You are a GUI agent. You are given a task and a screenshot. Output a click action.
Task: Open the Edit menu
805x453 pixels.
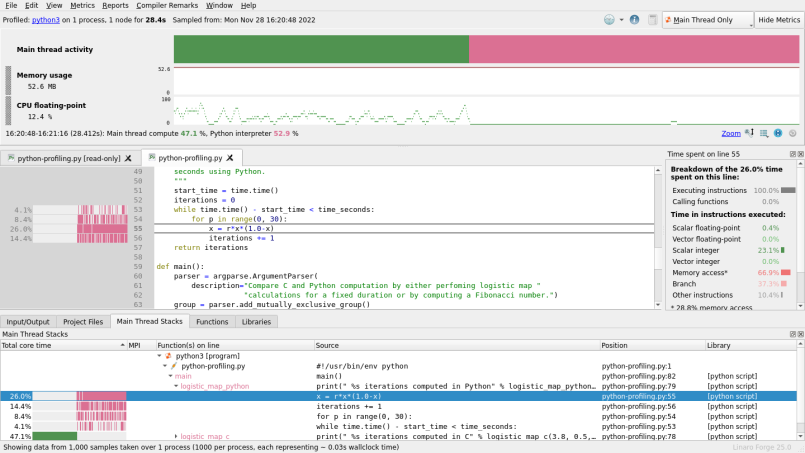[x=31, y=5]
